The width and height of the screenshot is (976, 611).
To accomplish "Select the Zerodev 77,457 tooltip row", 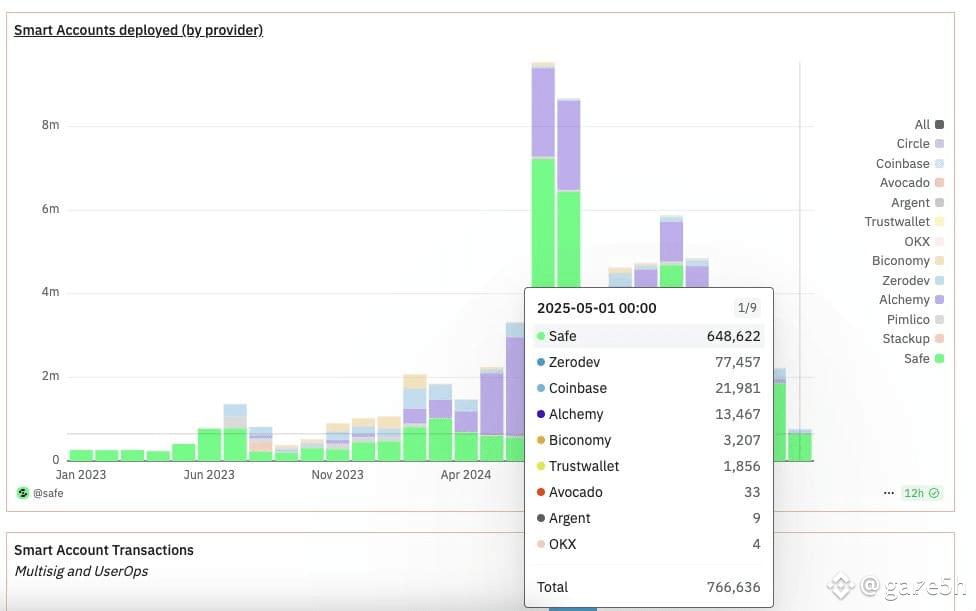I will 649,362.
